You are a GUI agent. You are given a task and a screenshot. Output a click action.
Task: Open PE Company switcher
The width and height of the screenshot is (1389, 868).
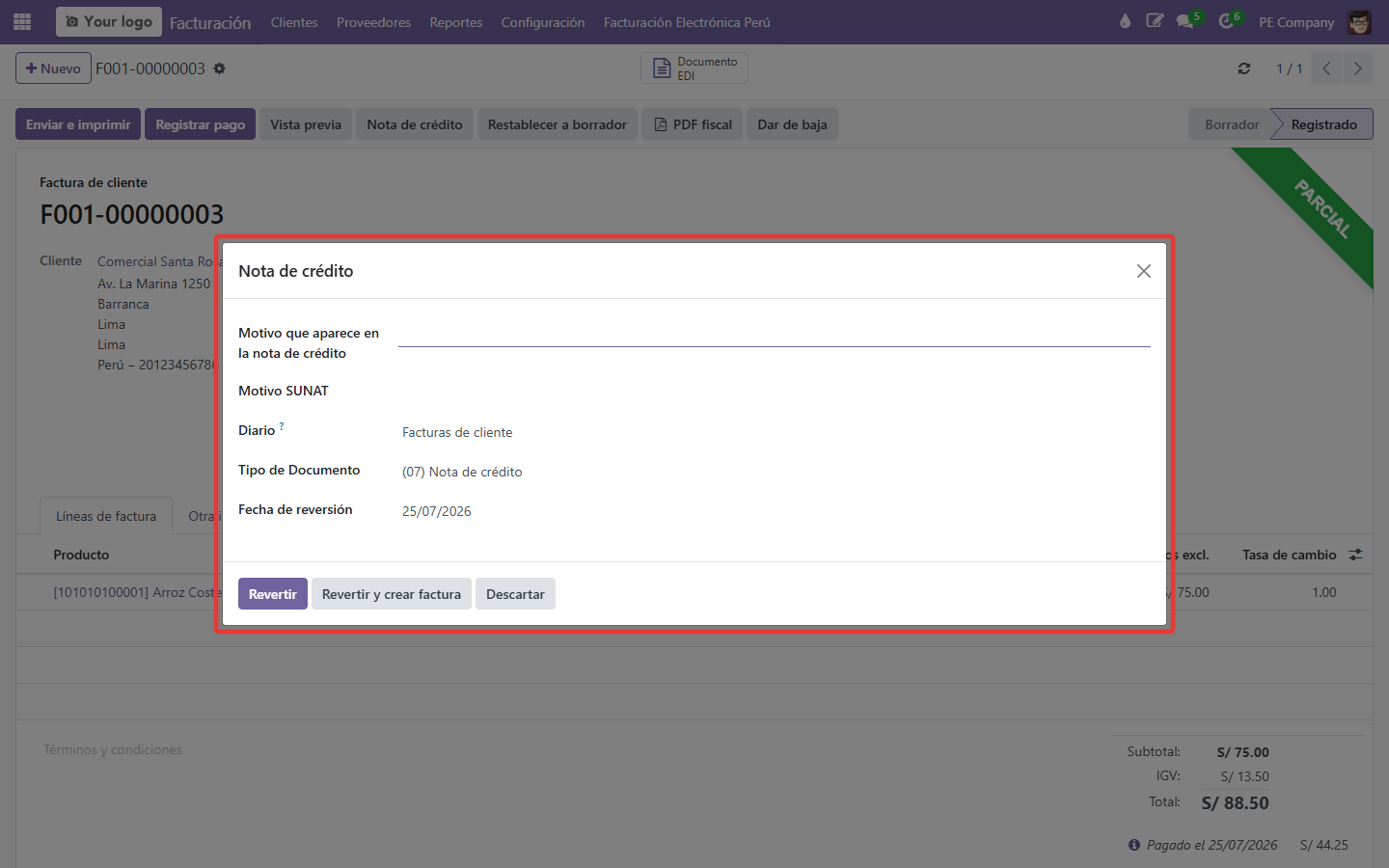pyautogui.click(x=1296, y=22)
